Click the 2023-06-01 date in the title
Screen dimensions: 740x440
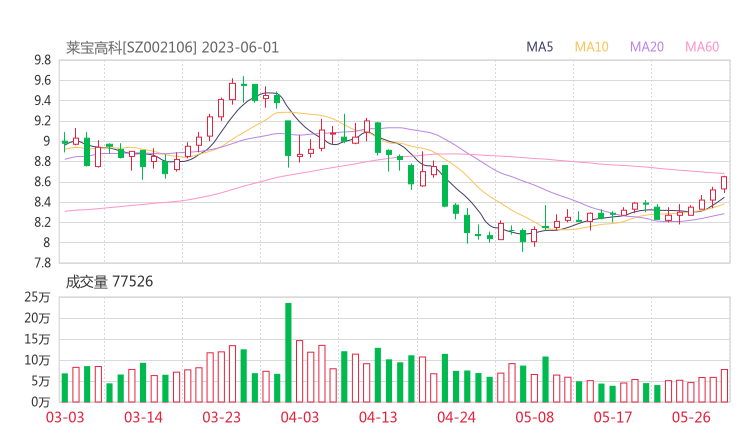242,47
